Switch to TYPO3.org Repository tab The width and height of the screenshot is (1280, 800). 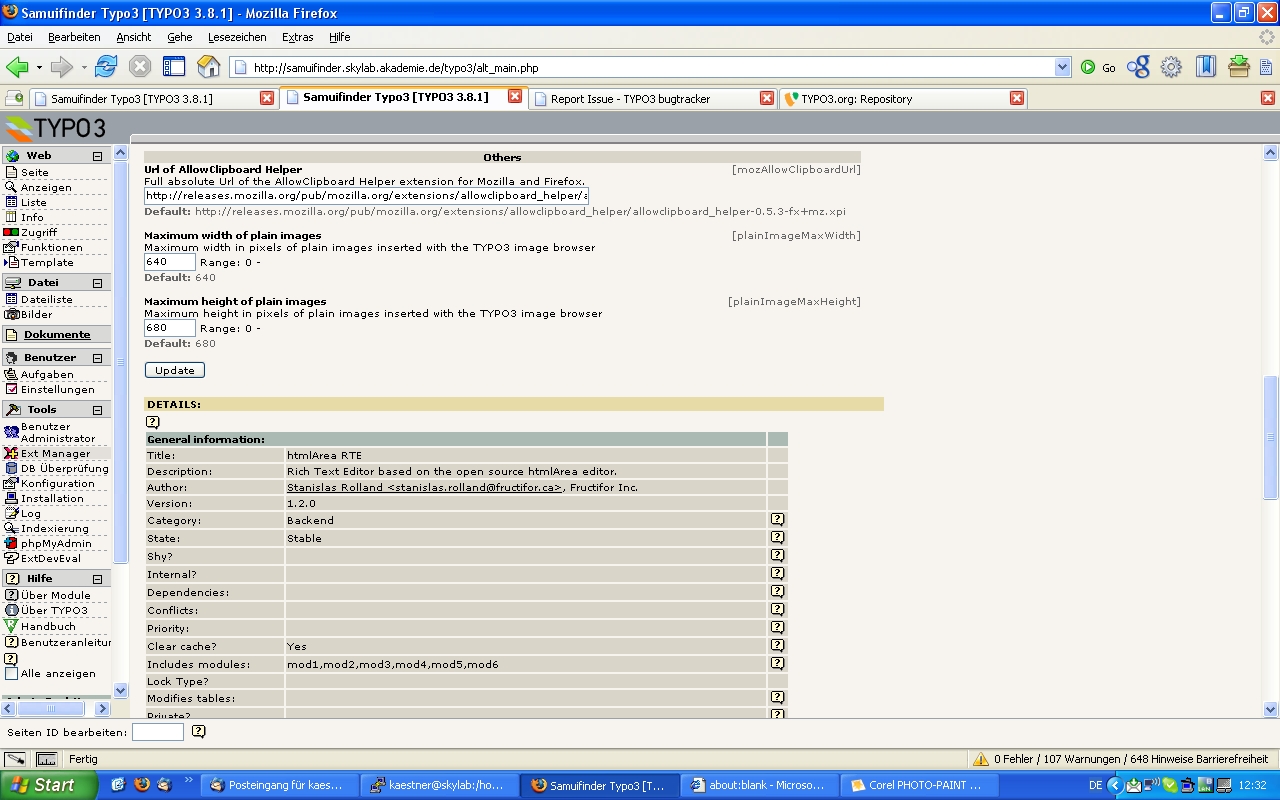[x=904, y=98]
